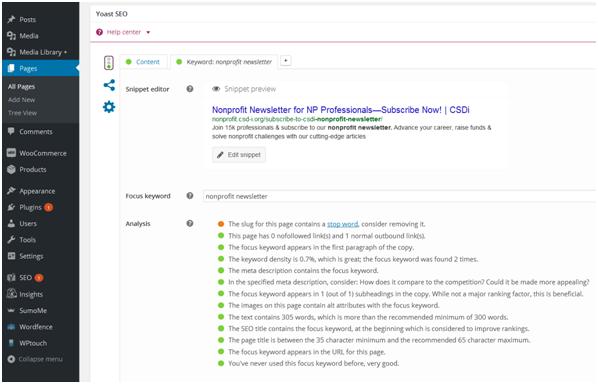Click 'text contains 305 words' analysis line
The height and width of the screenshot is (384, 598).
pyautogui.click(x=368, y=317)
